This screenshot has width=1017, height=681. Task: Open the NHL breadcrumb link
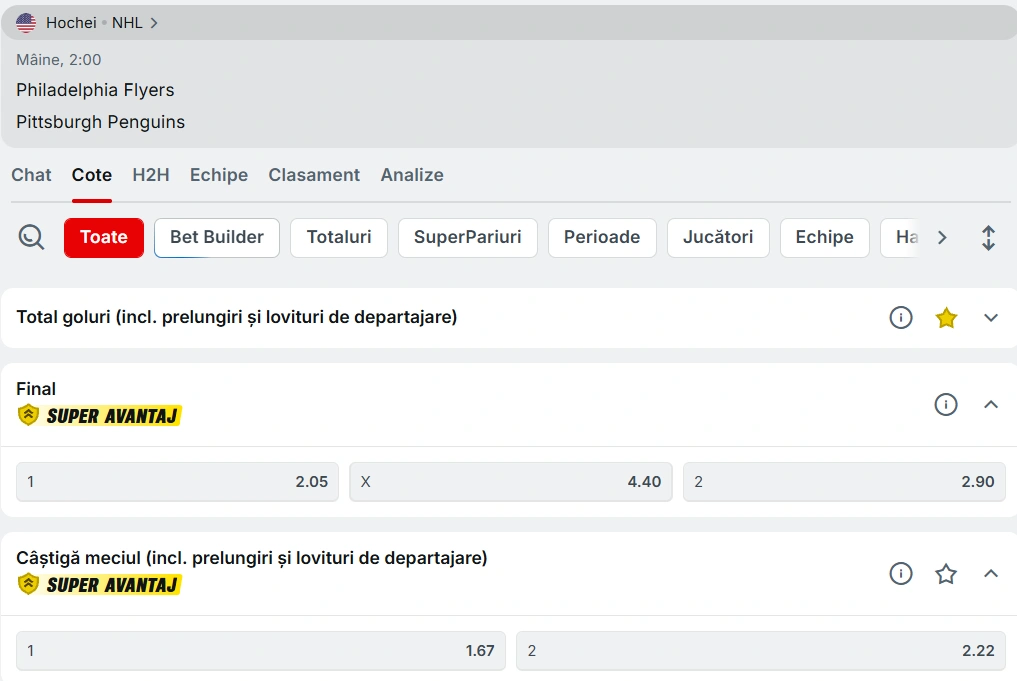pos(127,22)
